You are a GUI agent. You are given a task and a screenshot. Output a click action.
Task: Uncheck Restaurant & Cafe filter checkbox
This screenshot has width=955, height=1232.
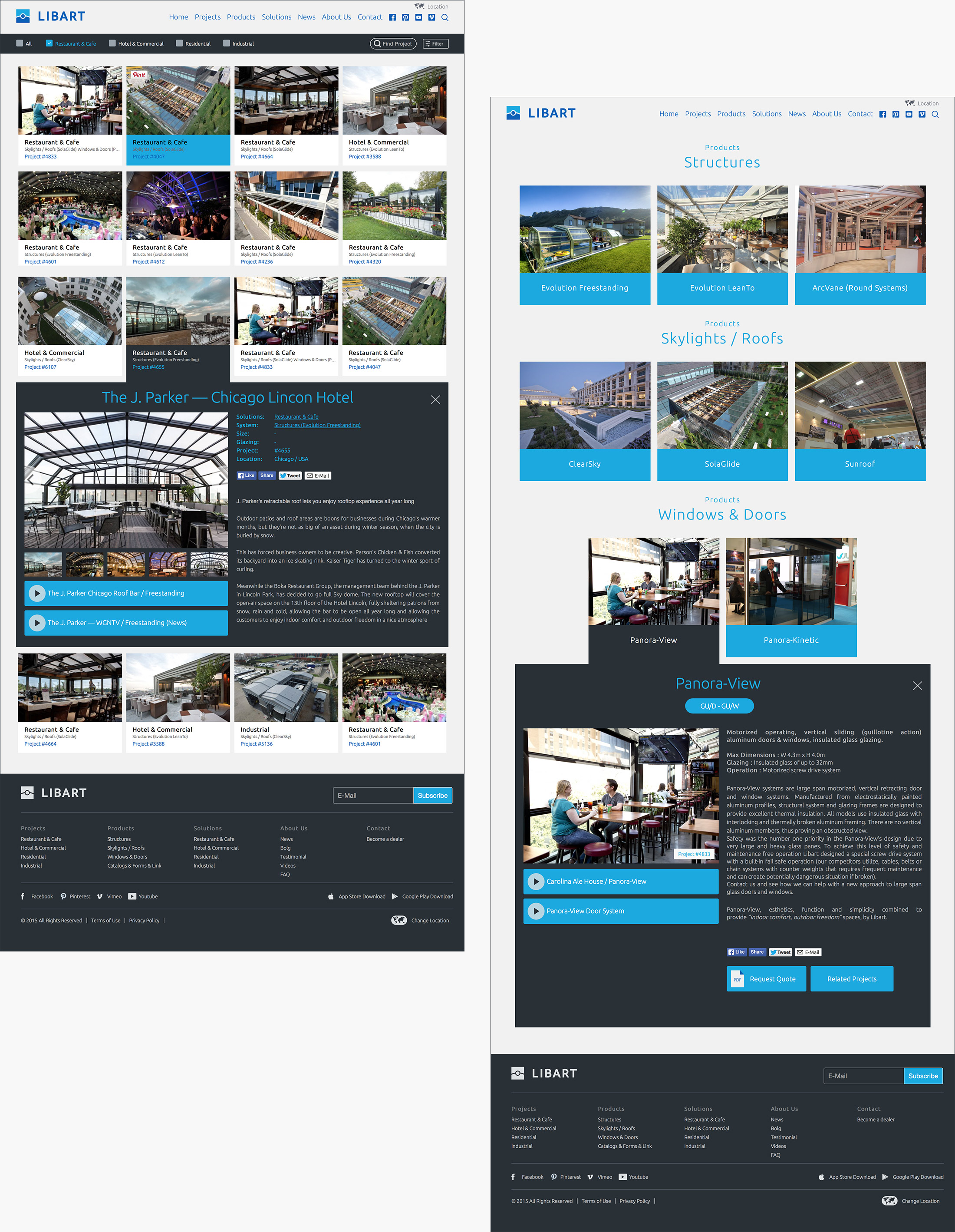49,43
